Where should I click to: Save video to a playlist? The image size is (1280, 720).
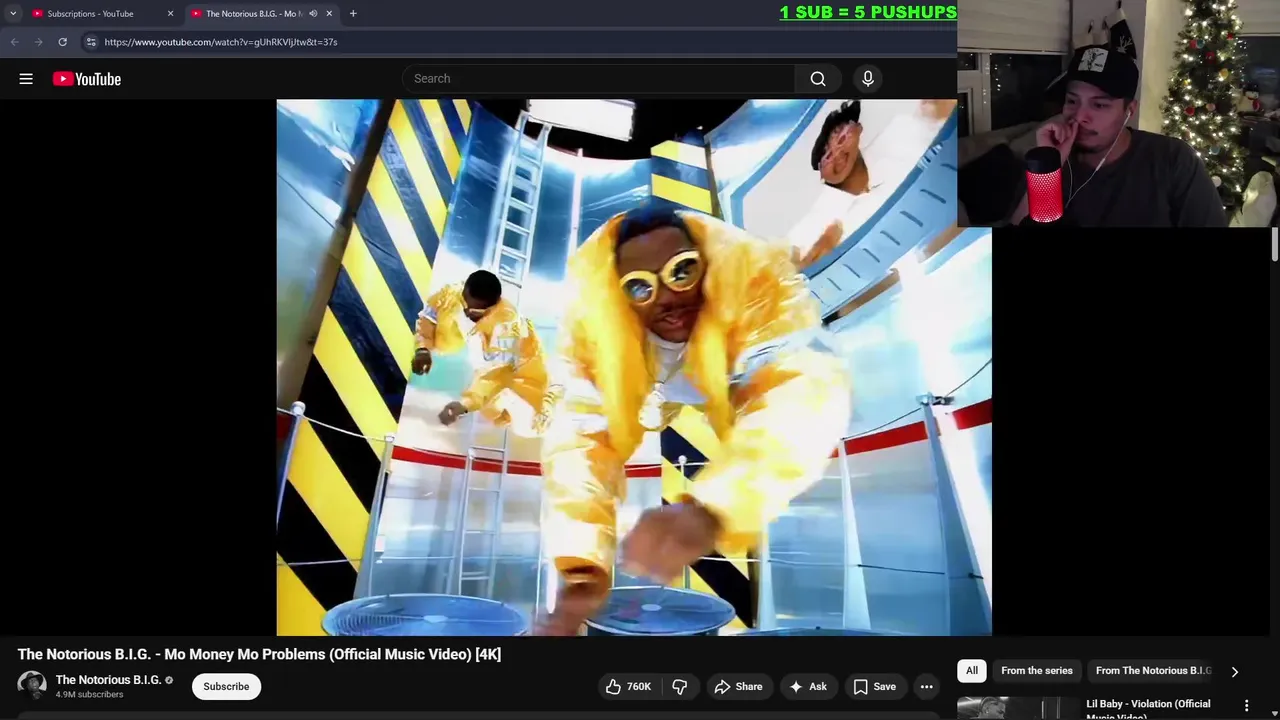tap(874, 686)
